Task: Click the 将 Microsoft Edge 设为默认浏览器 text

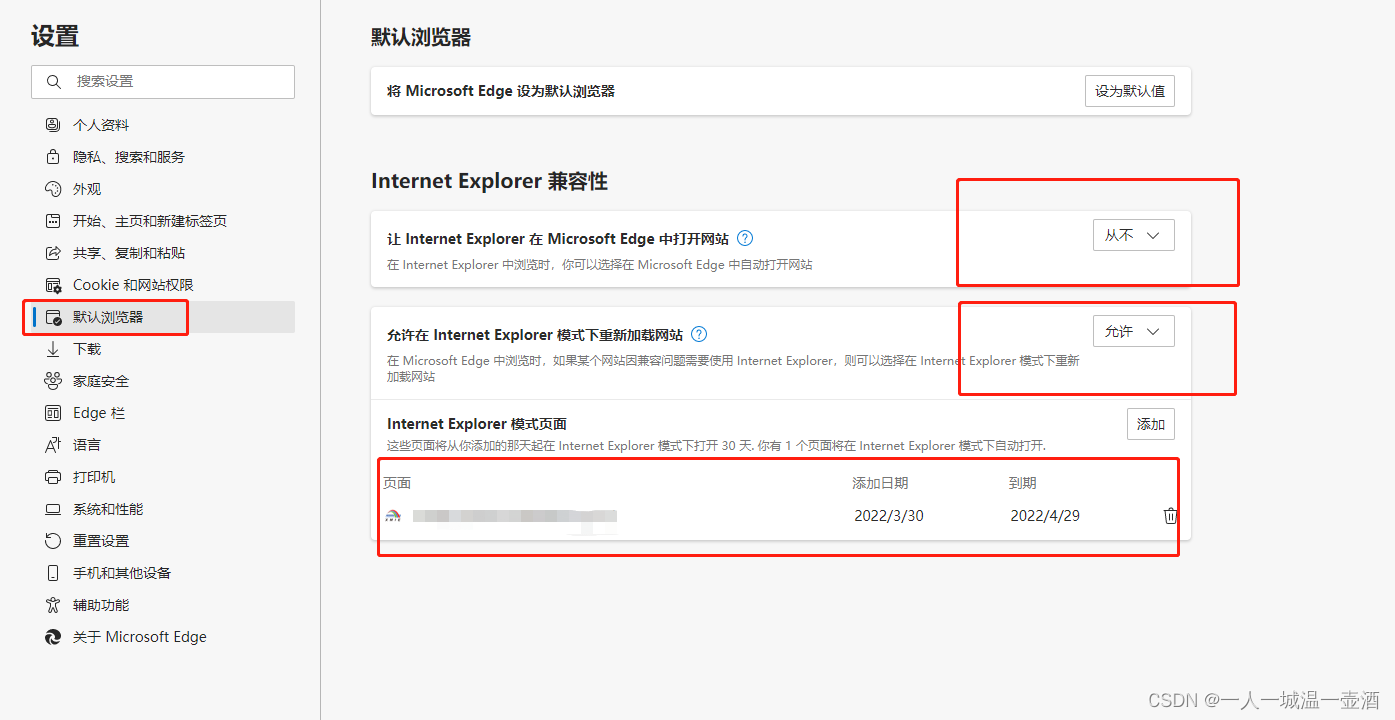Action: (500, 91)
